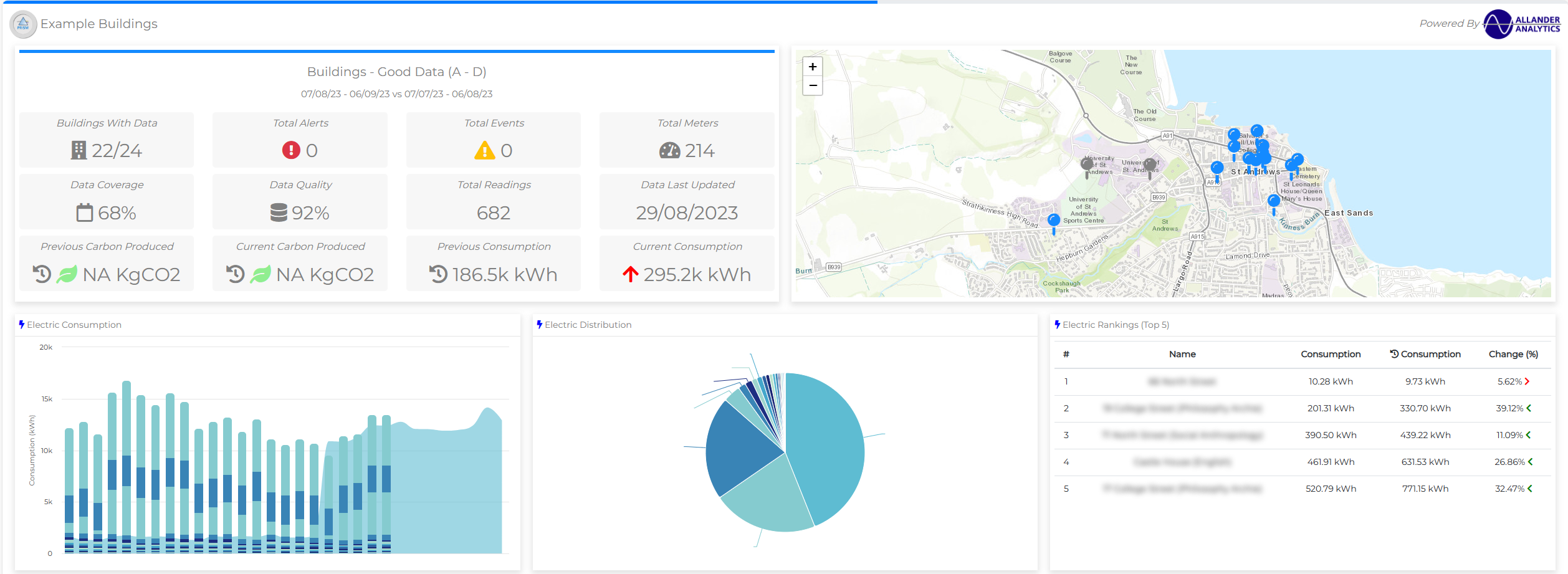
Task: Zoom out using the map minus button
Action: [812, 85]
